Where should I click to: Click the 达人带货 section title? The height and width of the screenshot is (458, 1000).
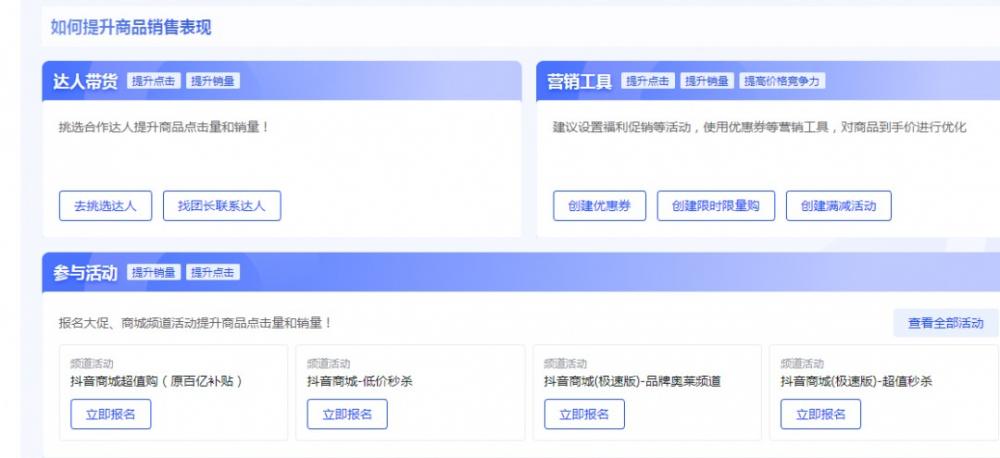[x=85, y=81]
